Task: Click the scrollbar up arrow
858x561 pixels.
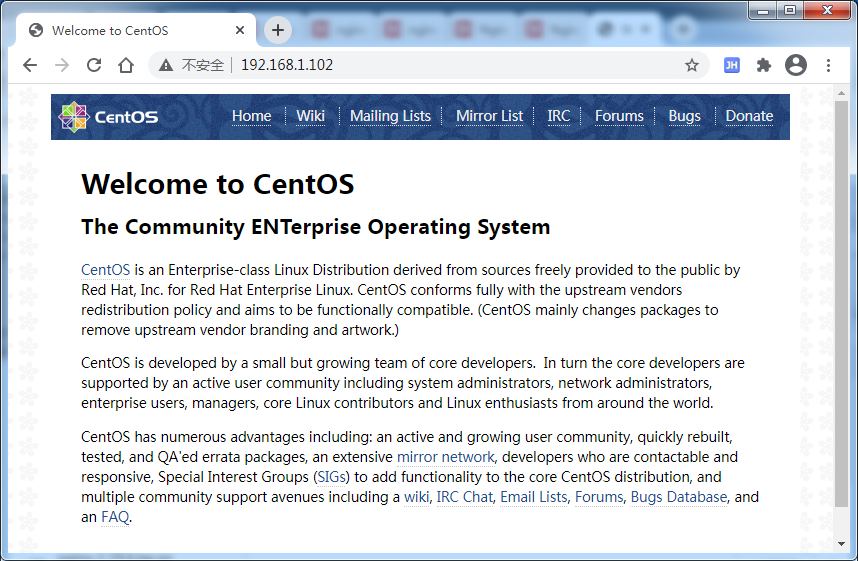Action: tap(841, 93)
